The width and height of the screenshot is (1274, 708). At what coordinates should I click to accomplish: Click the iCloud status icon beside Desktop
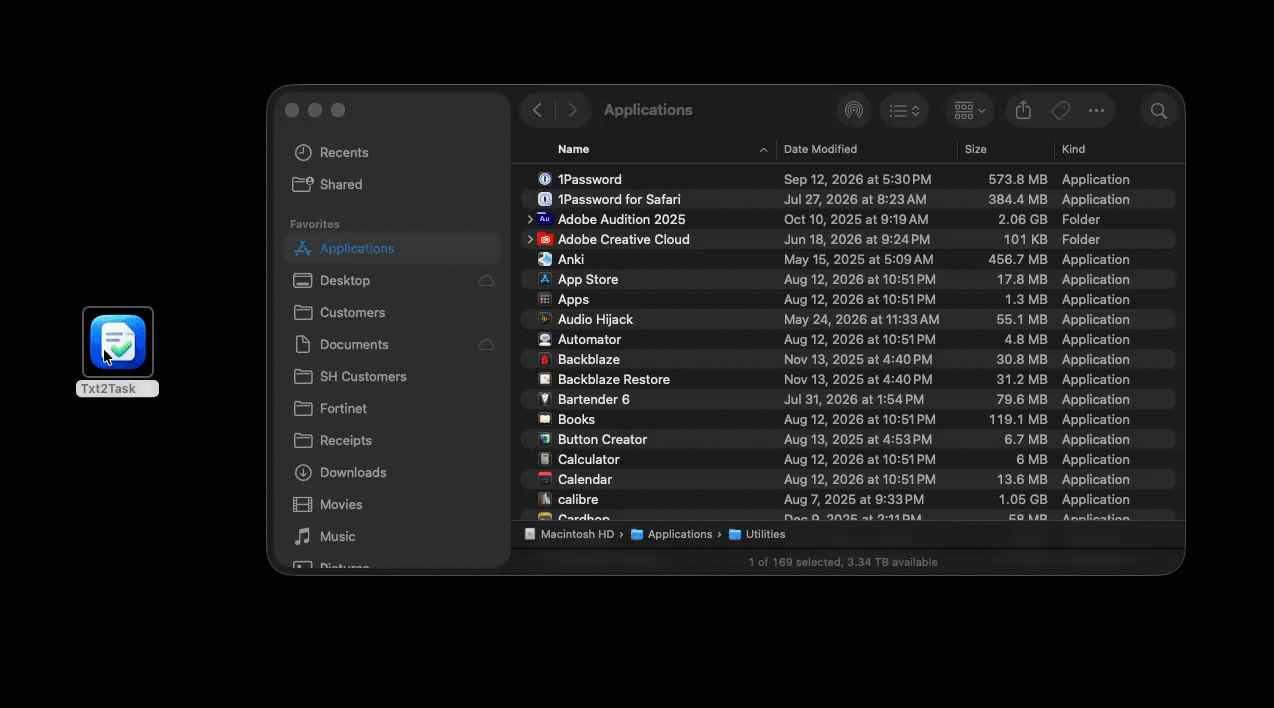pos(486,281)
